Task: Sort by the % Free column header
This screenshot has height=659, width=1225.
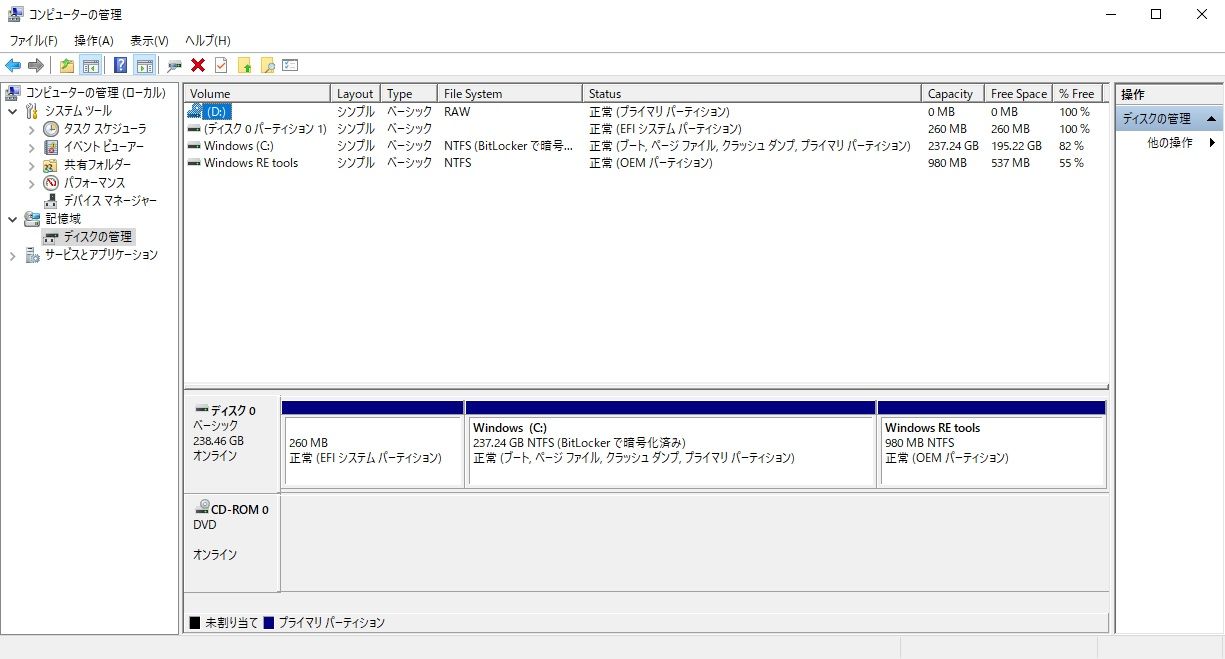Action: pyautogui.click(x=1077, y=93)
